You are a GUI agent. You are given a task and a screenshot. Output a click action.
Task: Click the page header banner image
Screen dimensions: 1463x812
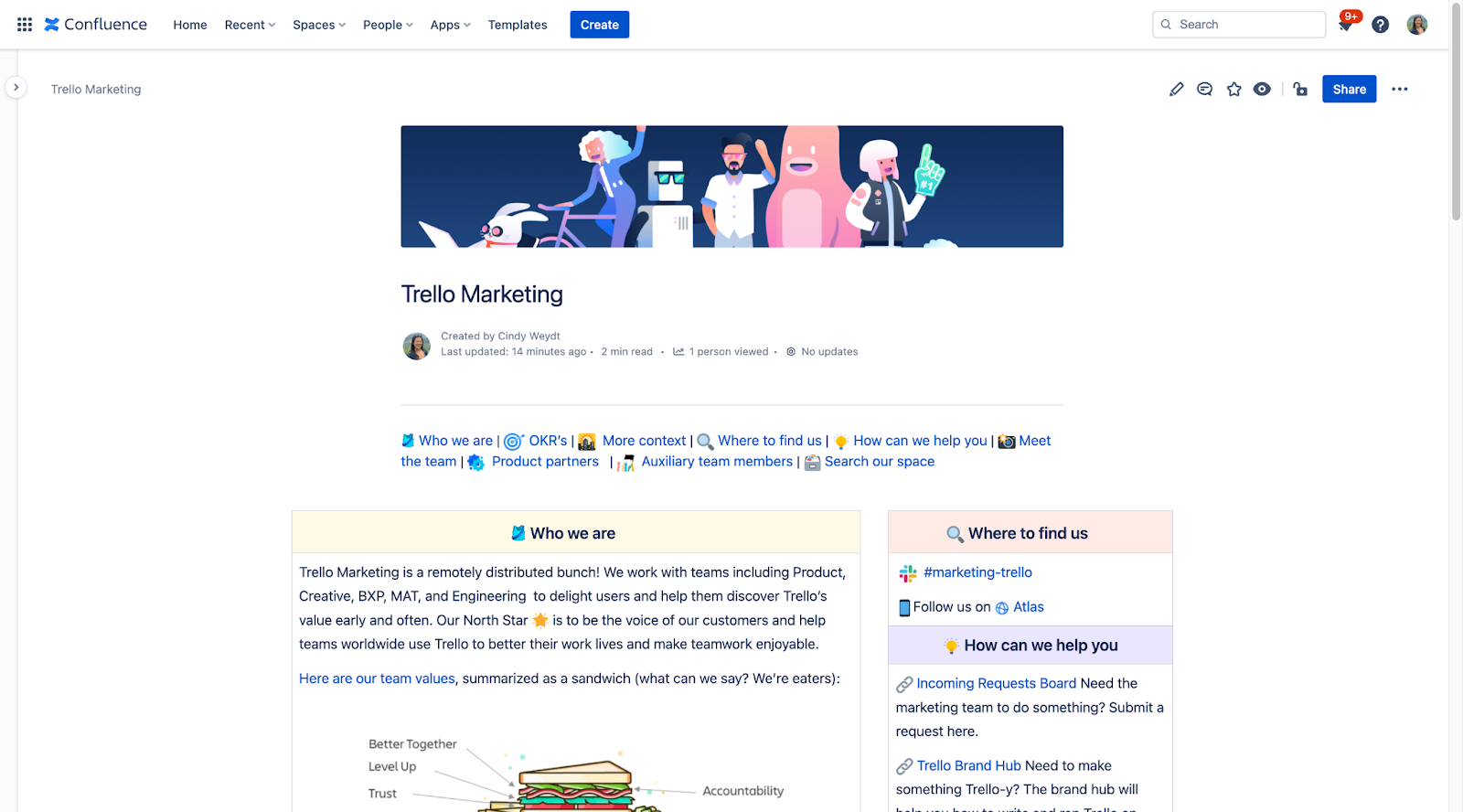731,187
